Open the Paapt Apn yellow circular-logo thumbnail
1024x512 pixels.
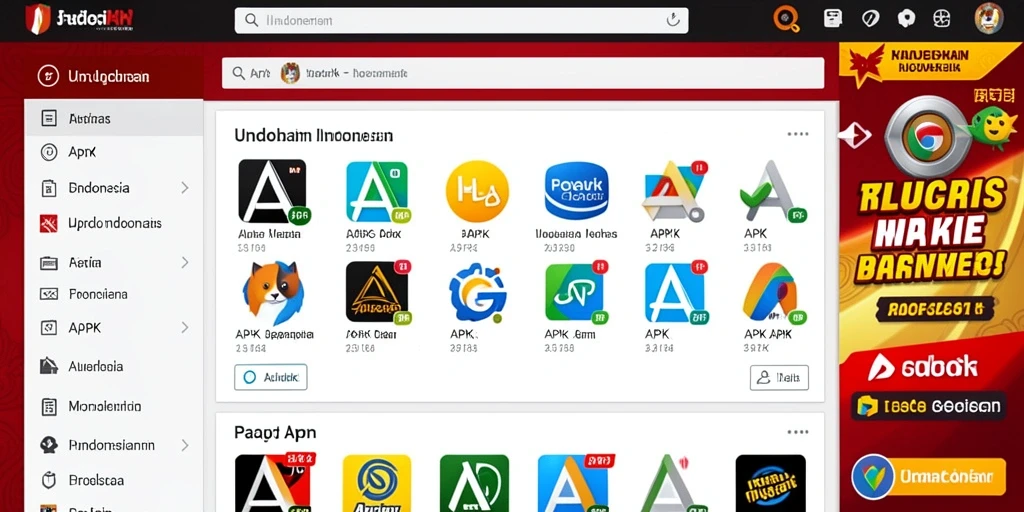[377, 483]
